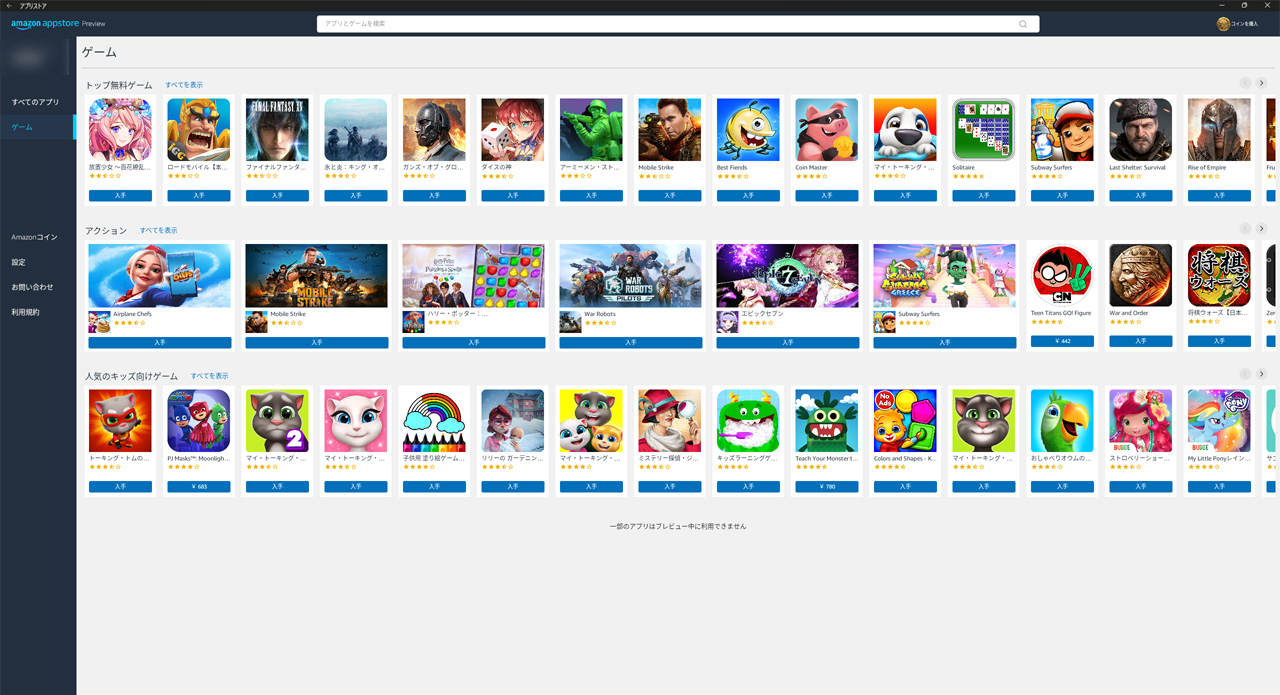Buy Teen Titans GO! for ¥442
This screenshot has height=695, width=1280.
coord(1062,341)
